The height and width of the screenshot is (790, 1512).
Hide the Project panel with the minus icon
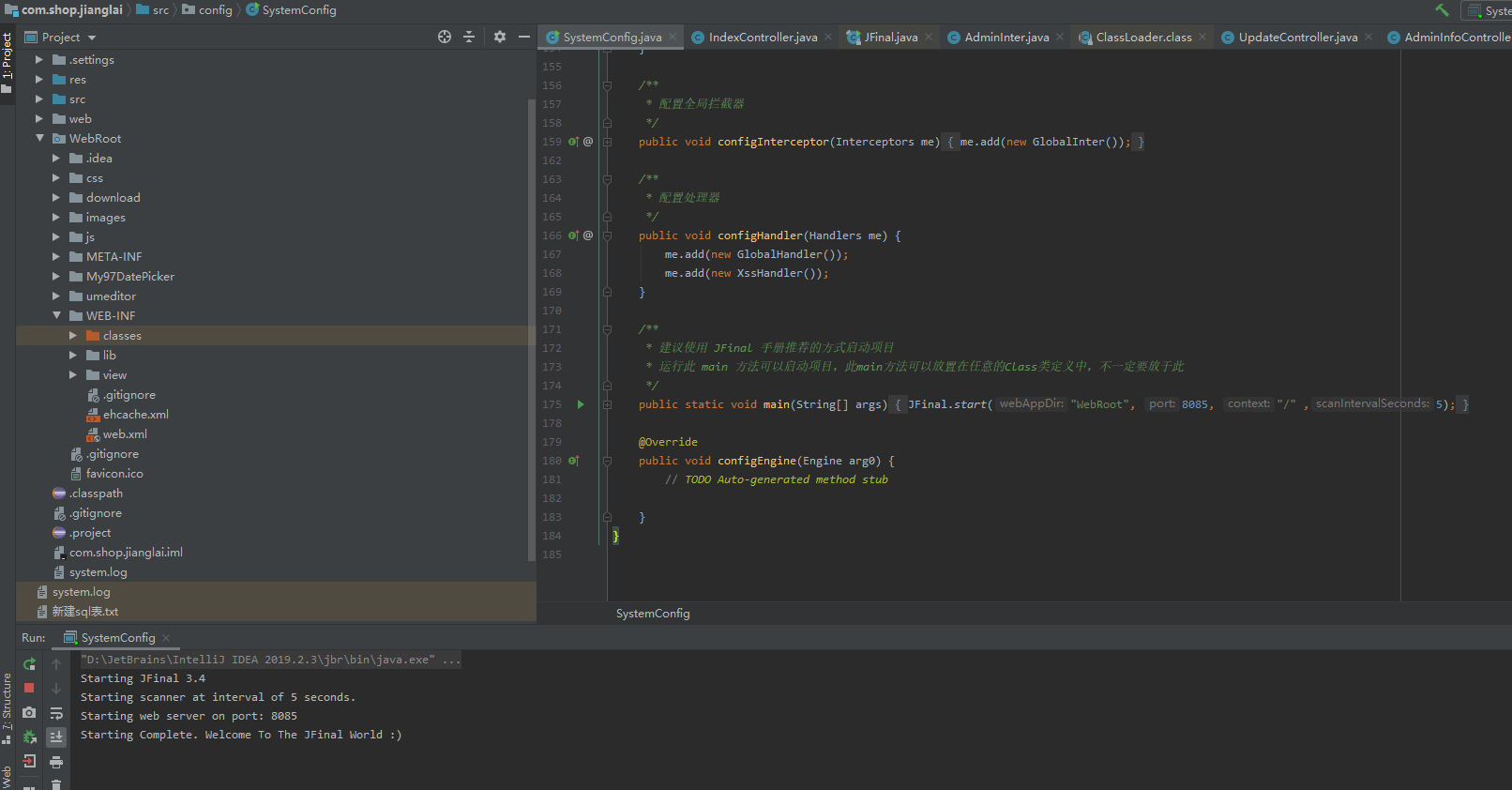524,37
